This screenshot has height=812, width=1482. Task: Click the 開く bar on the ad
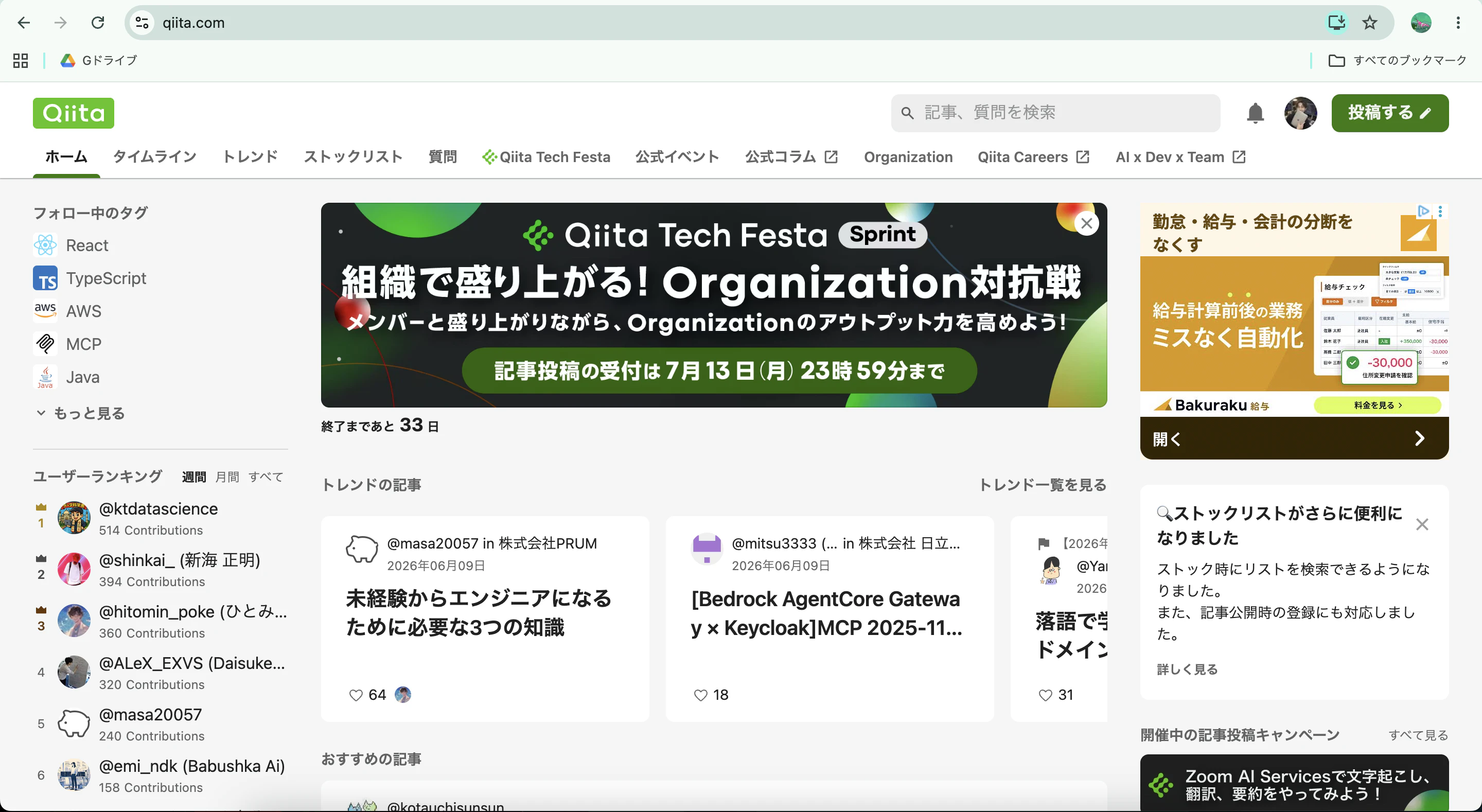pyautogui.click(x=1294, y=438)
